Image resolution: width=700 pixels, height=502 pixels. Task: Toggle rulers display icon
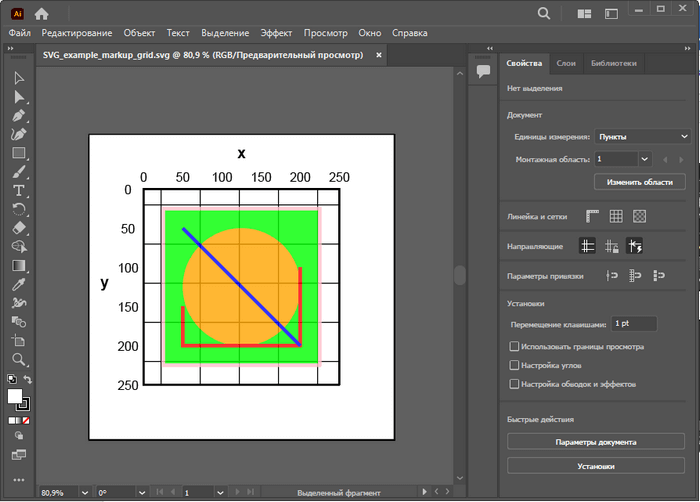pyautogui.click(x=592, y=216)
